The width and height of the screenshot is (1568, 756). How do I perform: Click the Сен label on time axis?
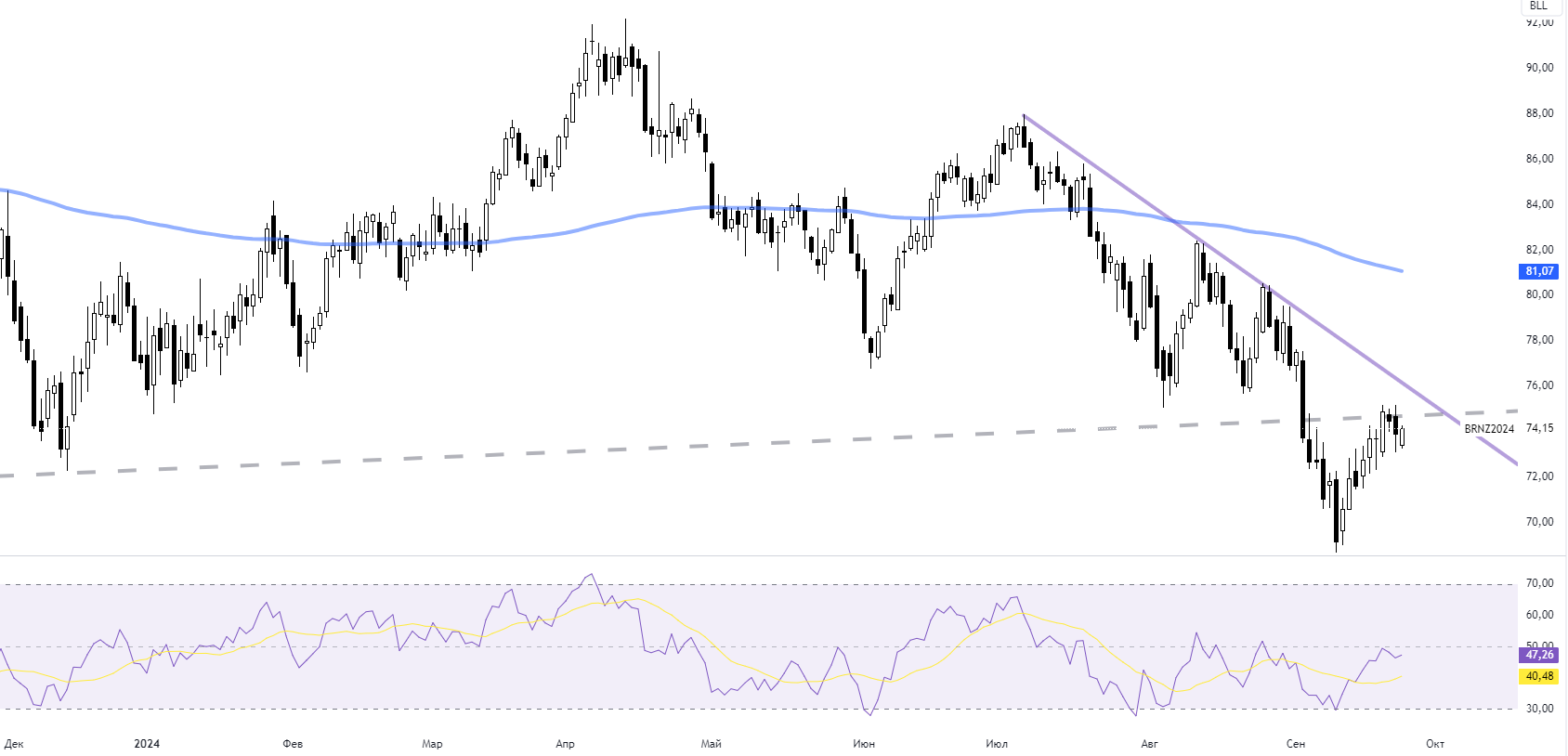[x=1296, y=744]
